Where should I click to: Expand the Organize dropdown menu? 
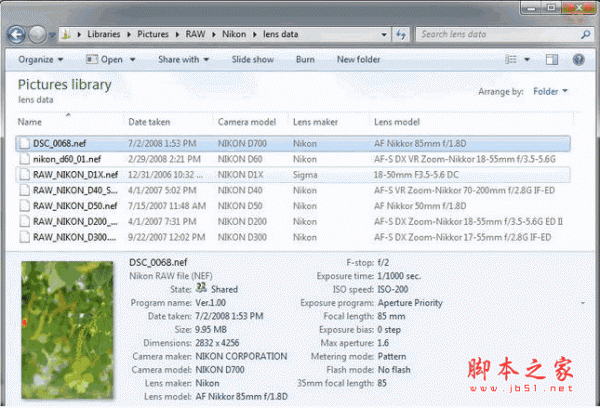pos(40,59)
